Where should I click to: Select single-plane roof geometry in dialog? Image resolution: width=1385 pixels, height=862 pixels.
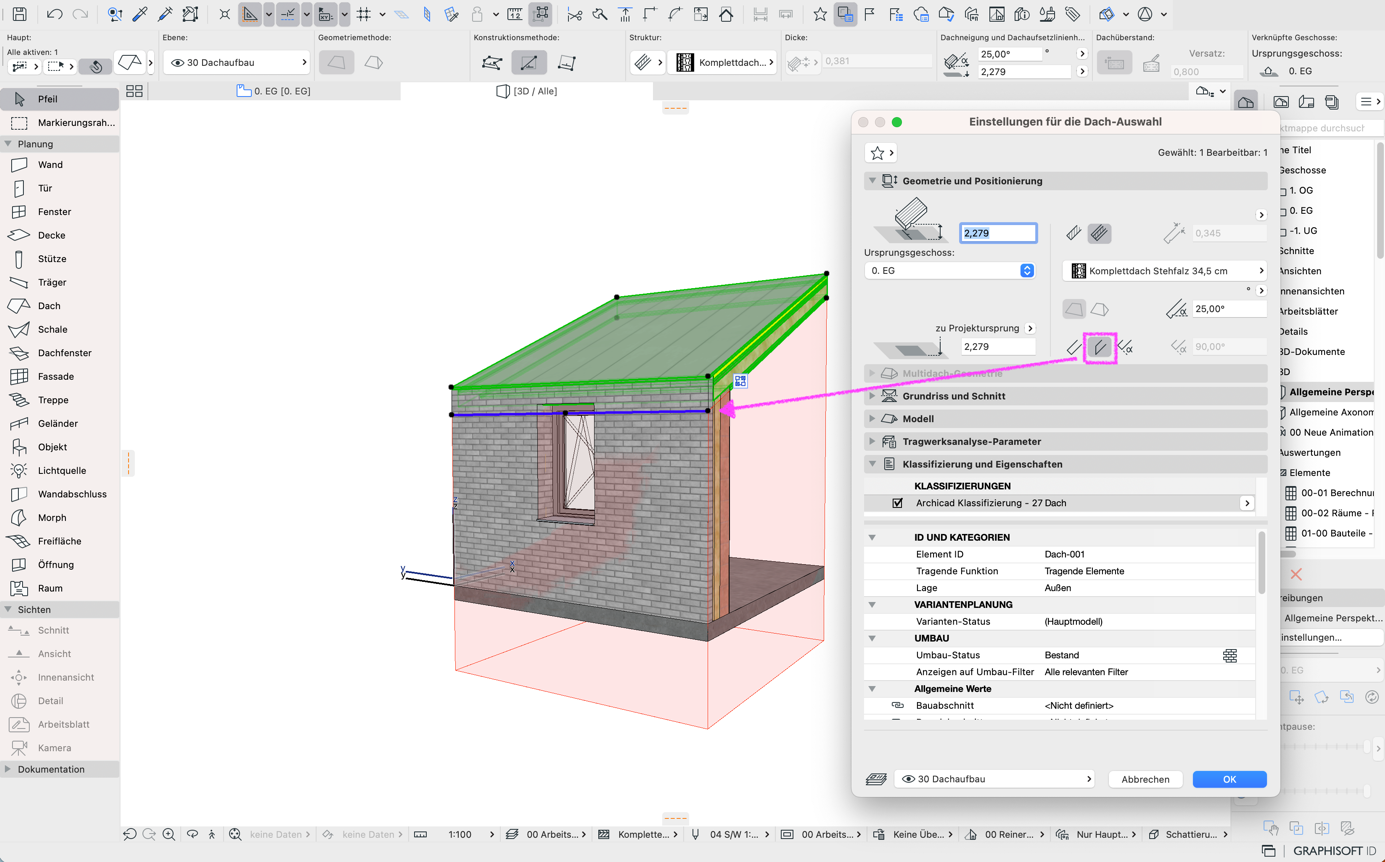pyautogui.click(x=1074, y=309)
